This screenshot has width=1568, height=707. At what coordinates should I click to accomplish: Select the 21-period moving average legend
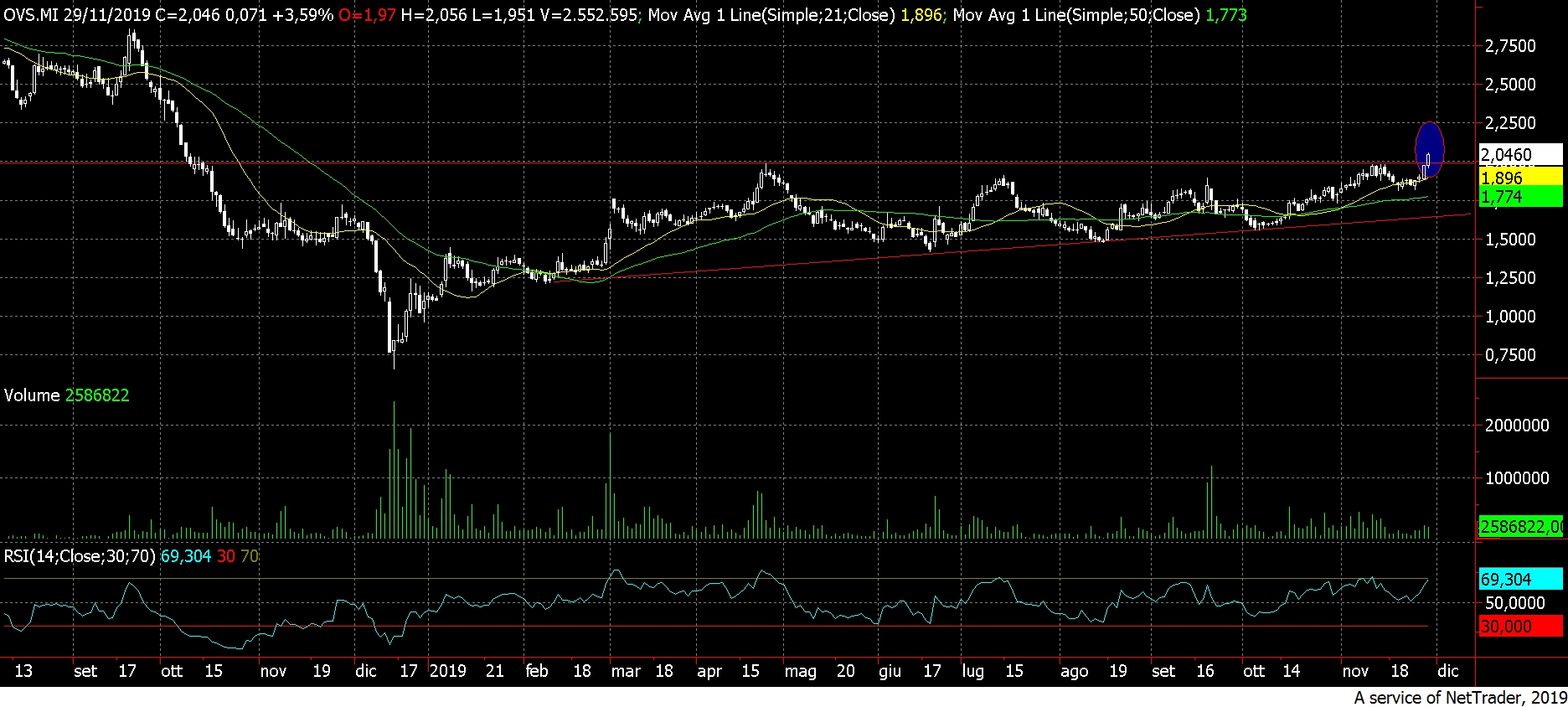771,15
